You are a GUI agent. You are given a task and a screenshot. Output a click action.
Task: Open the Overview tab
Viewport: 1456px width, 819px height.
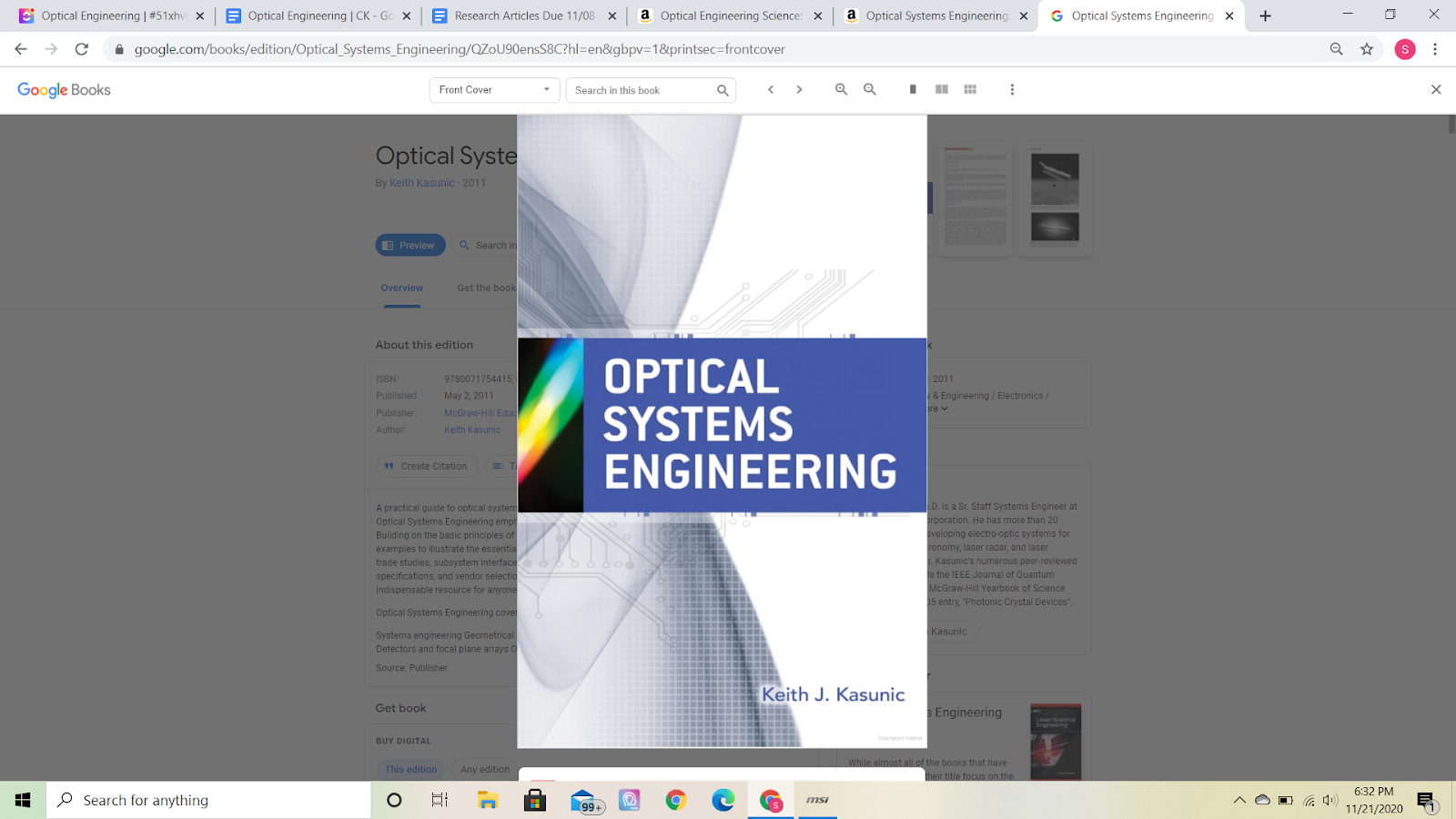(x=402, y=288)
